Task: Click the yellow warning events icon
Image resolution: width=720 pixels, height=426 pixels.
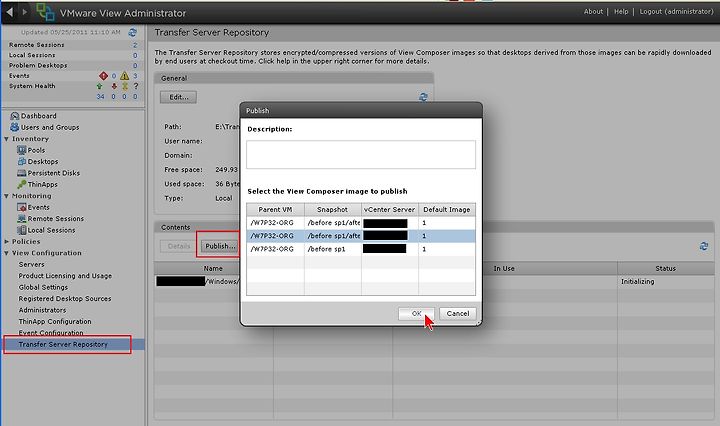Action: pyautogui.click(x=124, y=76)
